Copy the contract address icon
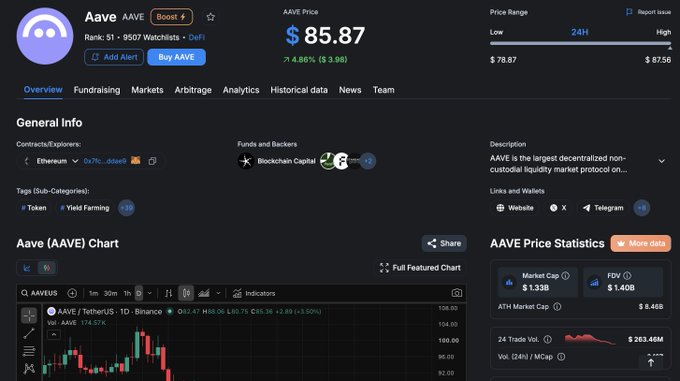 coord(152,161)
